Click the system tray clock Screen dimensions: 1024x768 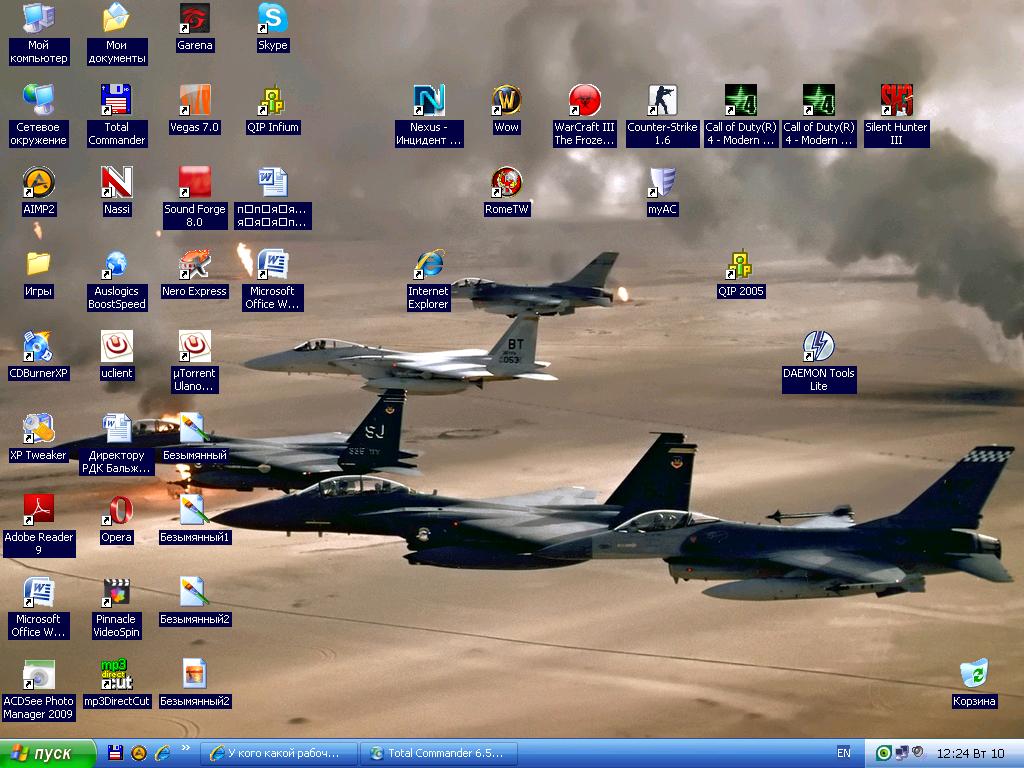tap(971, 753)
